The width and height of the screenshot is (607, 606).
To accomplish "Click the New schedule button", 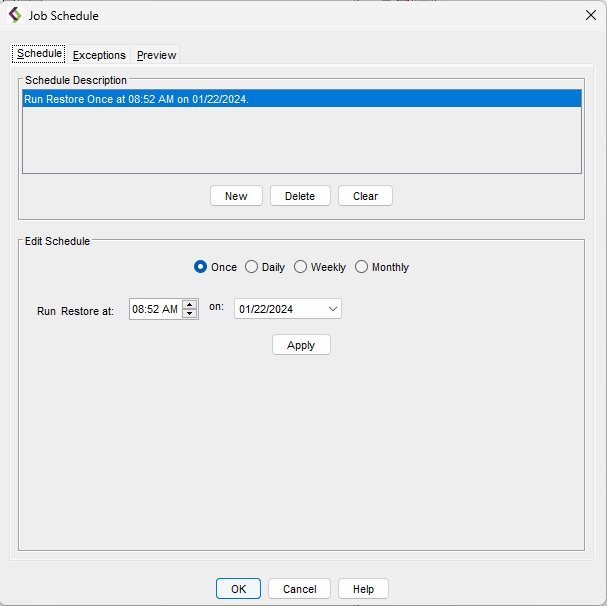I will coord(236,196).
